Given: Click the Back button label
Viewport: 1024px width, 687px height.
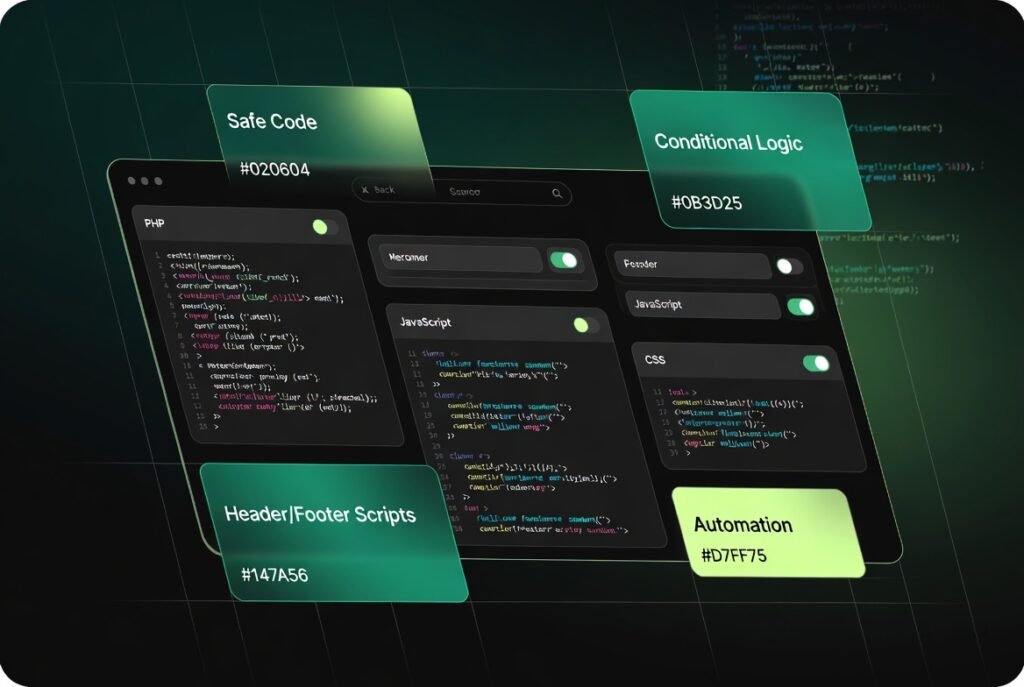Looking at the screenshot, I should pyautogui.click(x=385, y=190).
